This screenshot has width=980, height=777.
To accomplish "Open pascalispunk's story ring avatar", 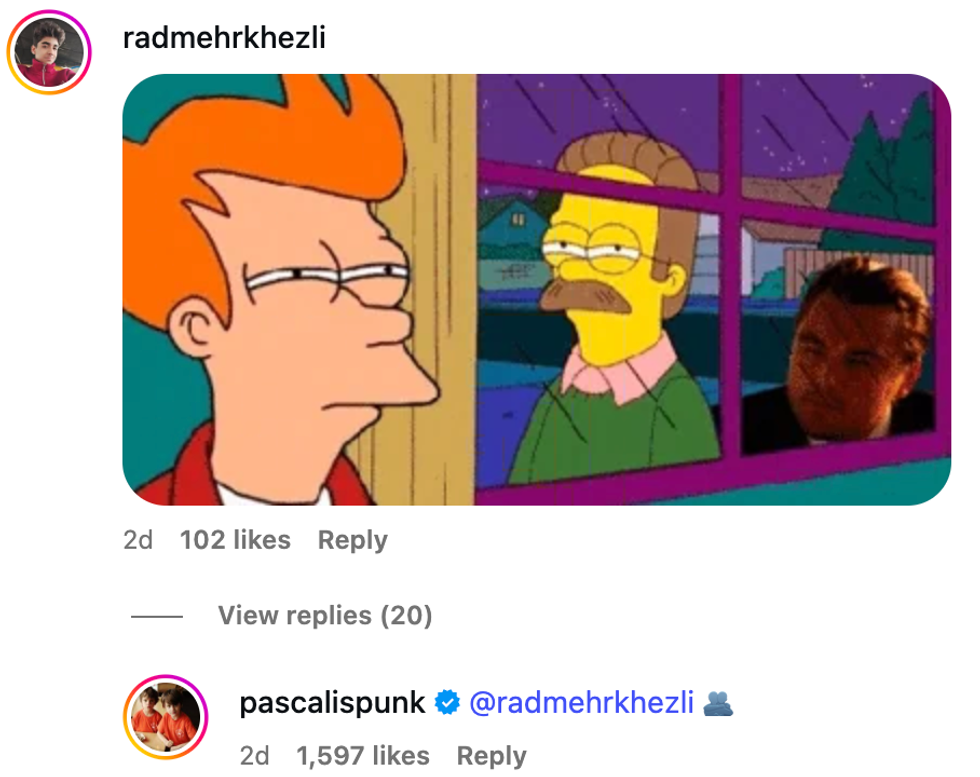I will click(166, 716).
